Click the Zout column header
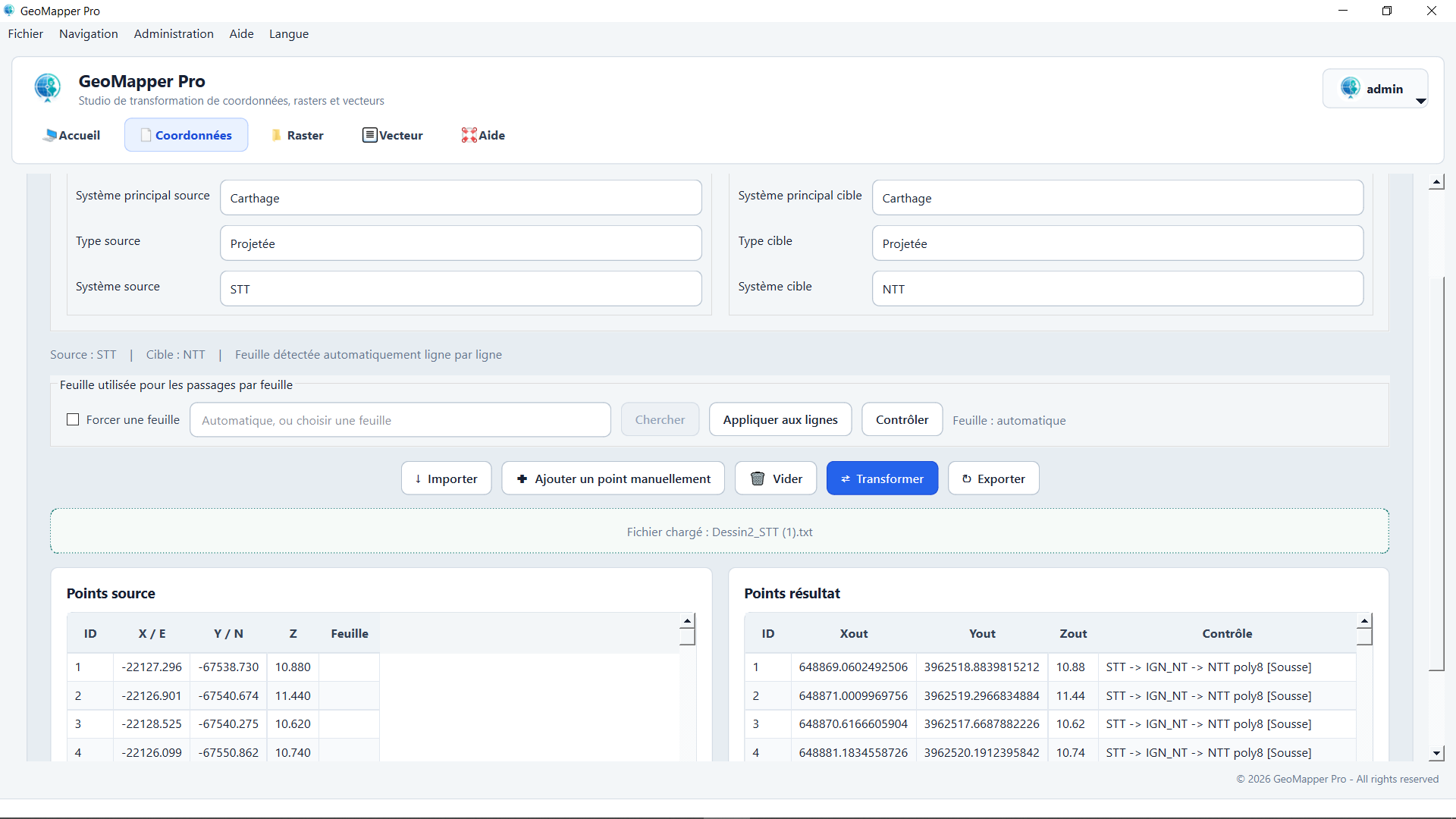1456x819 pixels. tap(1073, 633)
